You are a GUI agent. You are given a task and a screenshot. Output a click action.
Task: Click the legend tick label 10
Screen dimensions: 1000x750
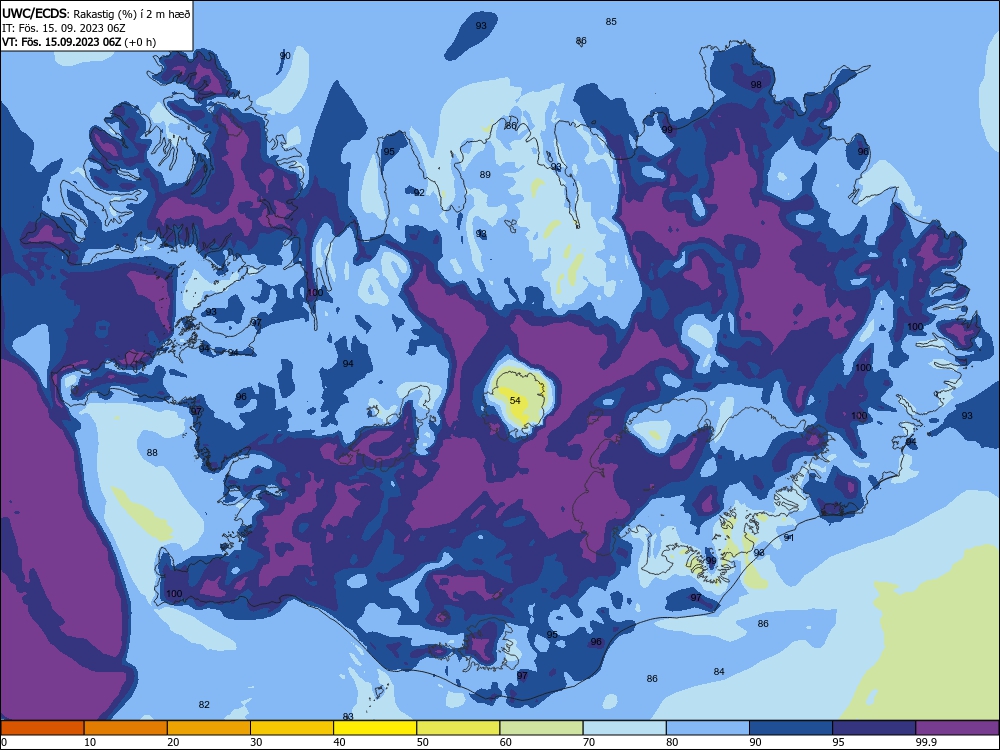pyautogui.click(x=90, y=742)
